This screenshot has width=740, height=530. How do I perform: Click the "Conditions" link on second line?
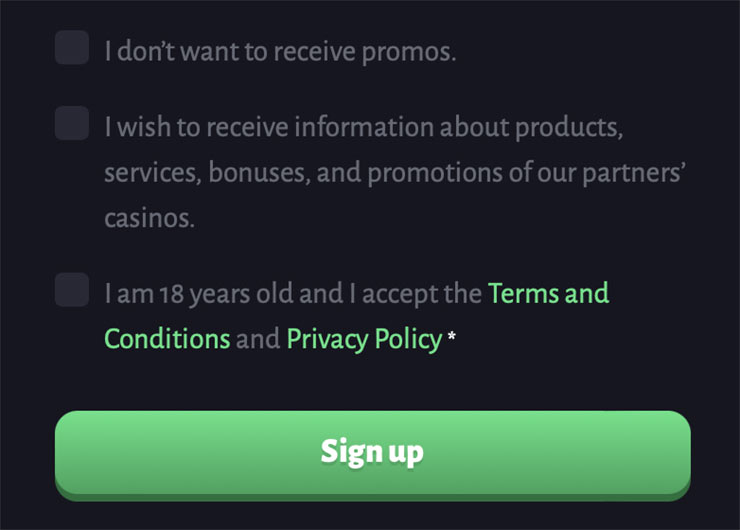point(167,339)
